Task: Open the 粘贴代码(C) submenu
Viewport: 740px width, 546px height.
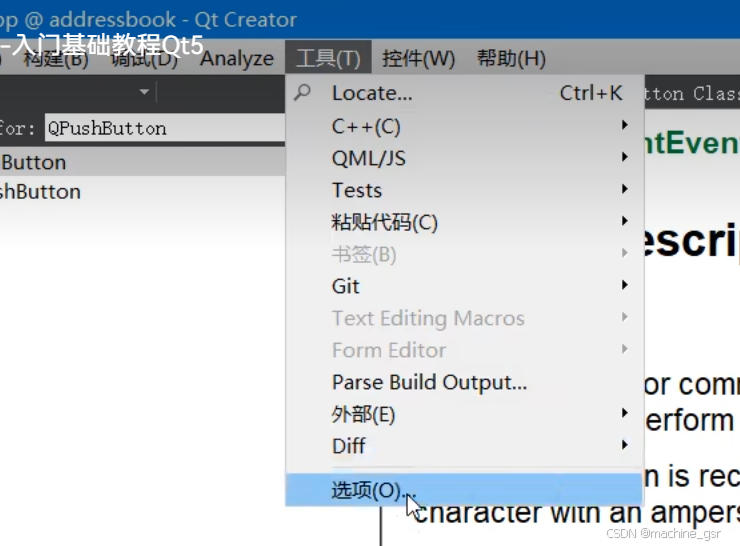Action: tap(465, 222)
